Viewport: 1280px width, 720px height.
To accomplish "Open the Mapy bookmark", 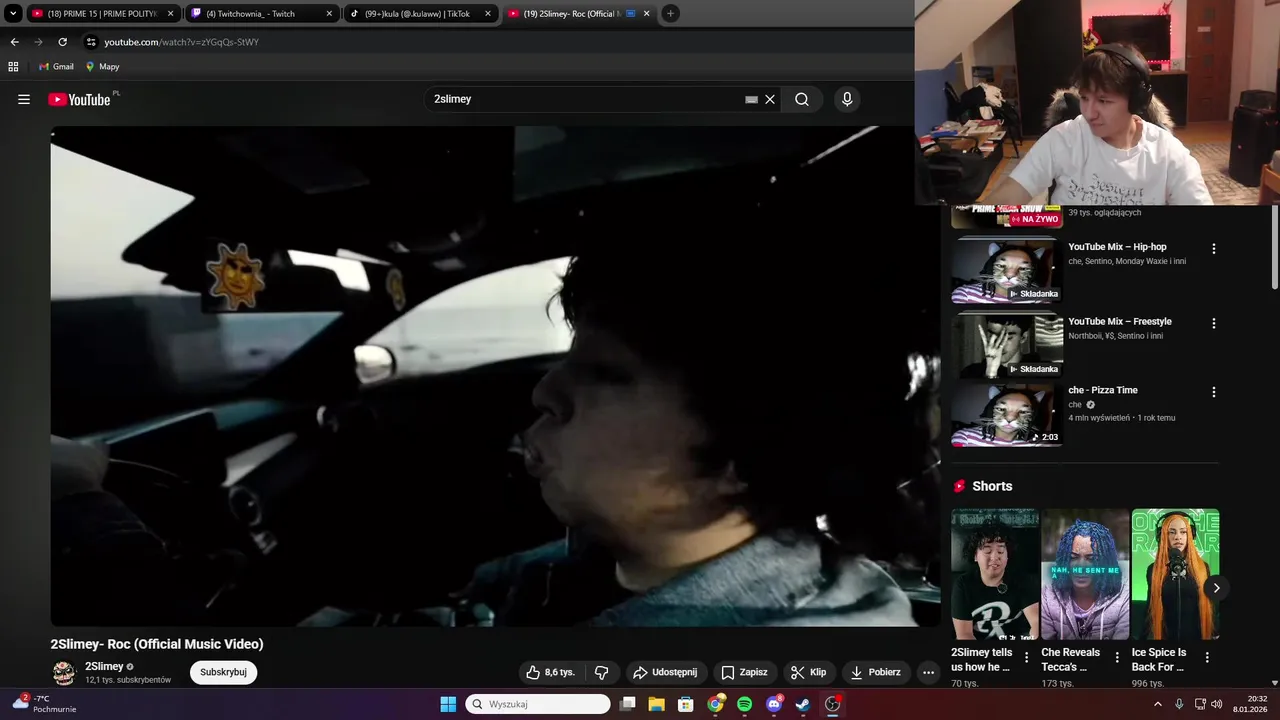I will point(102,67).
